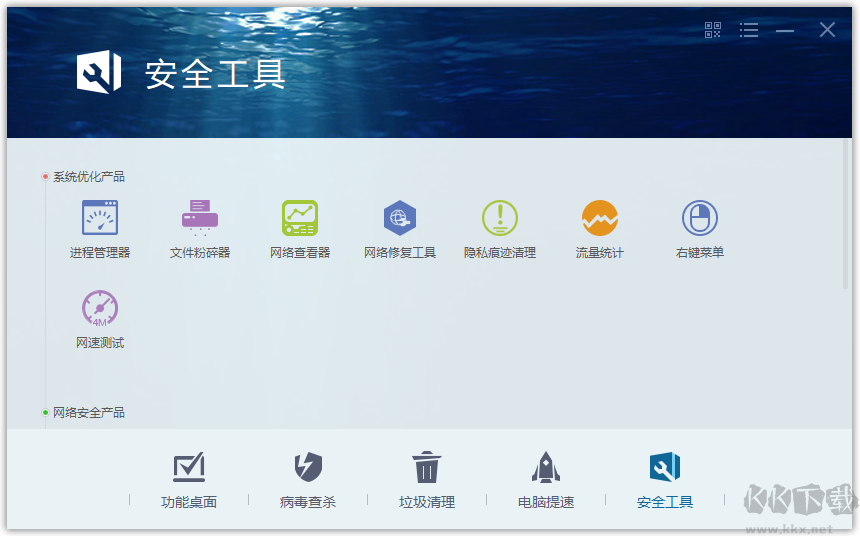Select the 安全工具 bottom tab
The width and height of the screenshot is (860, 536).
[665, 480]
